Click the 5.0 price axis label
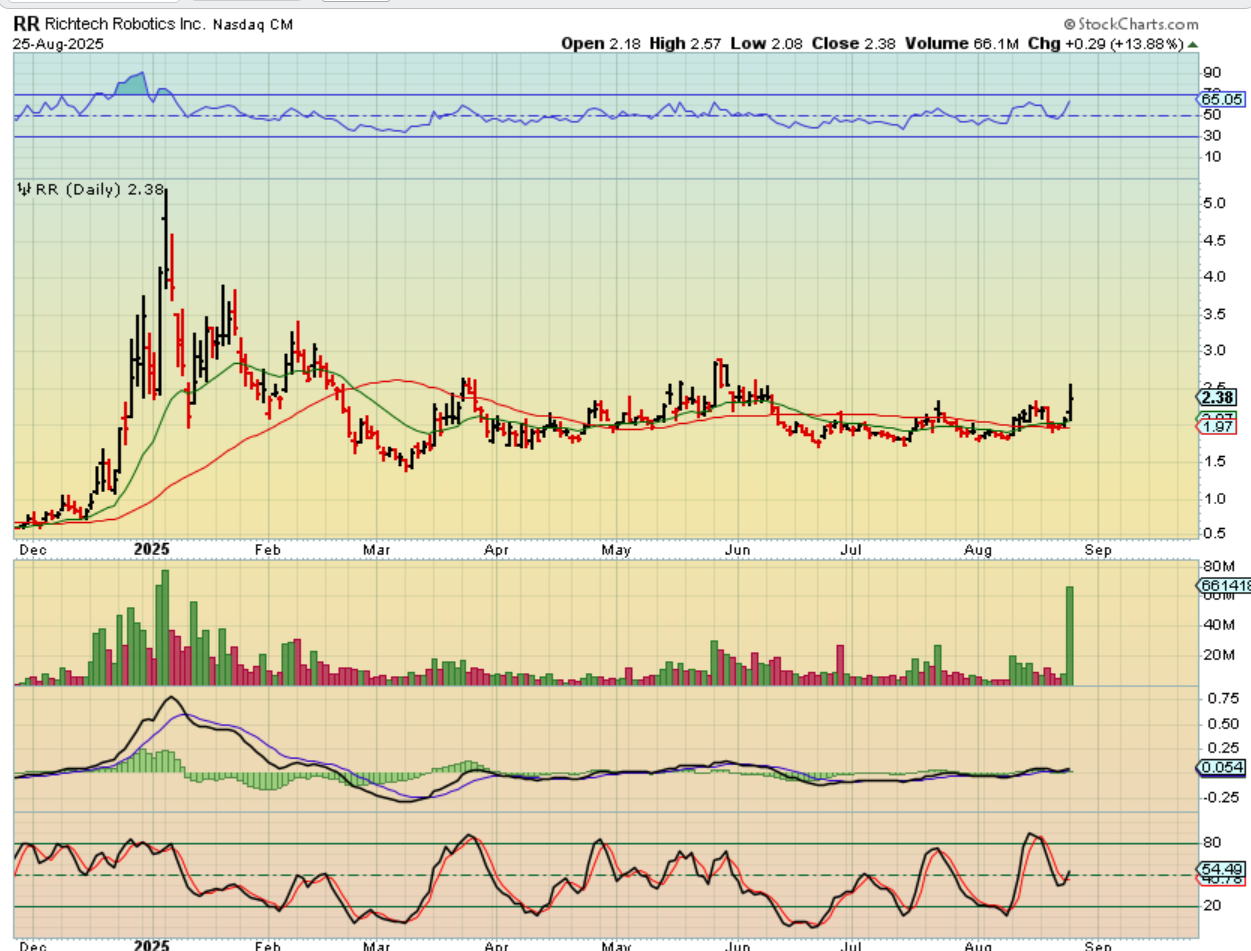Screen dimensions: 1251x951 (x=1212, y=203)
